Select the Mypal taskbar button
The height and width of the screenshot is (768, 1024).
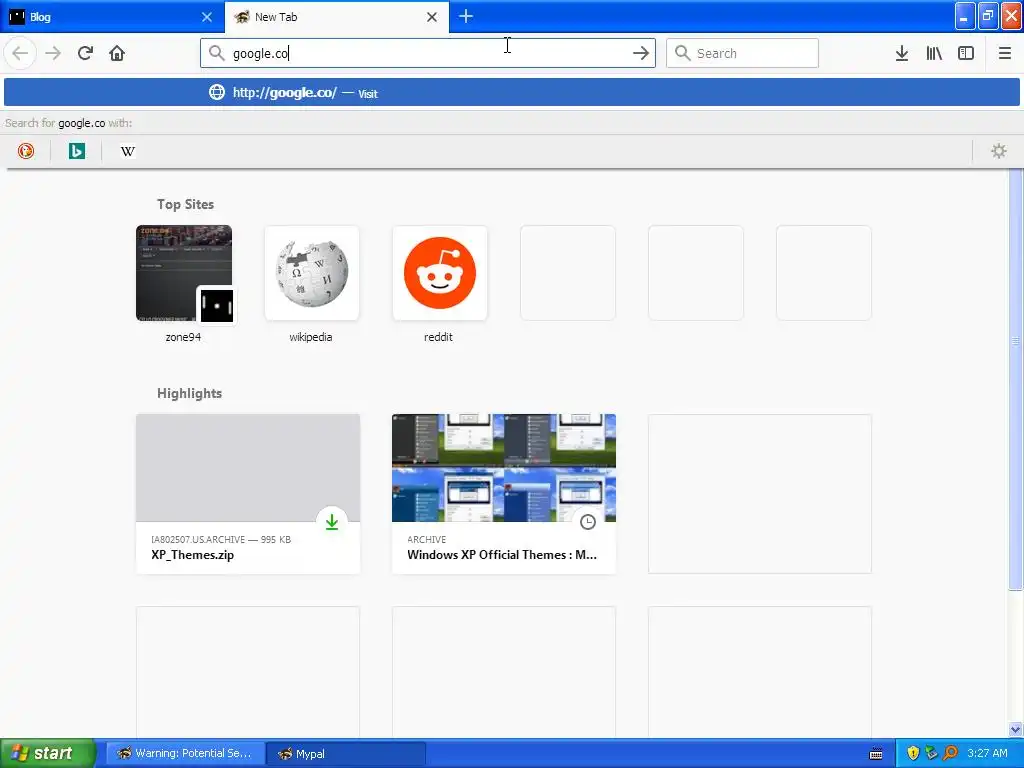(x=346, y=753)
